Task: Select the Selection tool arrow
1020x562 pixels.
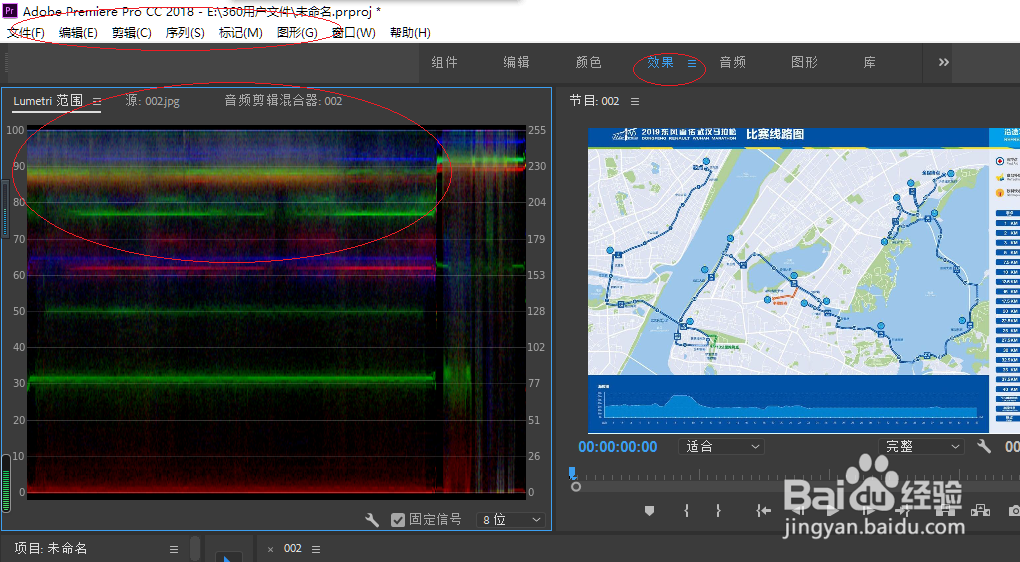Action: (228, 557)
